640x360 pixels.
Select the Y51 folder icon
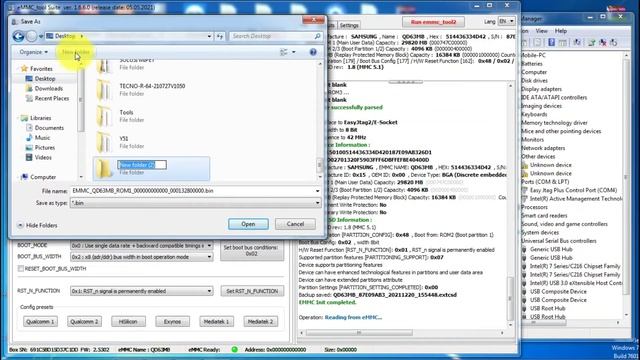click(104, 142)
